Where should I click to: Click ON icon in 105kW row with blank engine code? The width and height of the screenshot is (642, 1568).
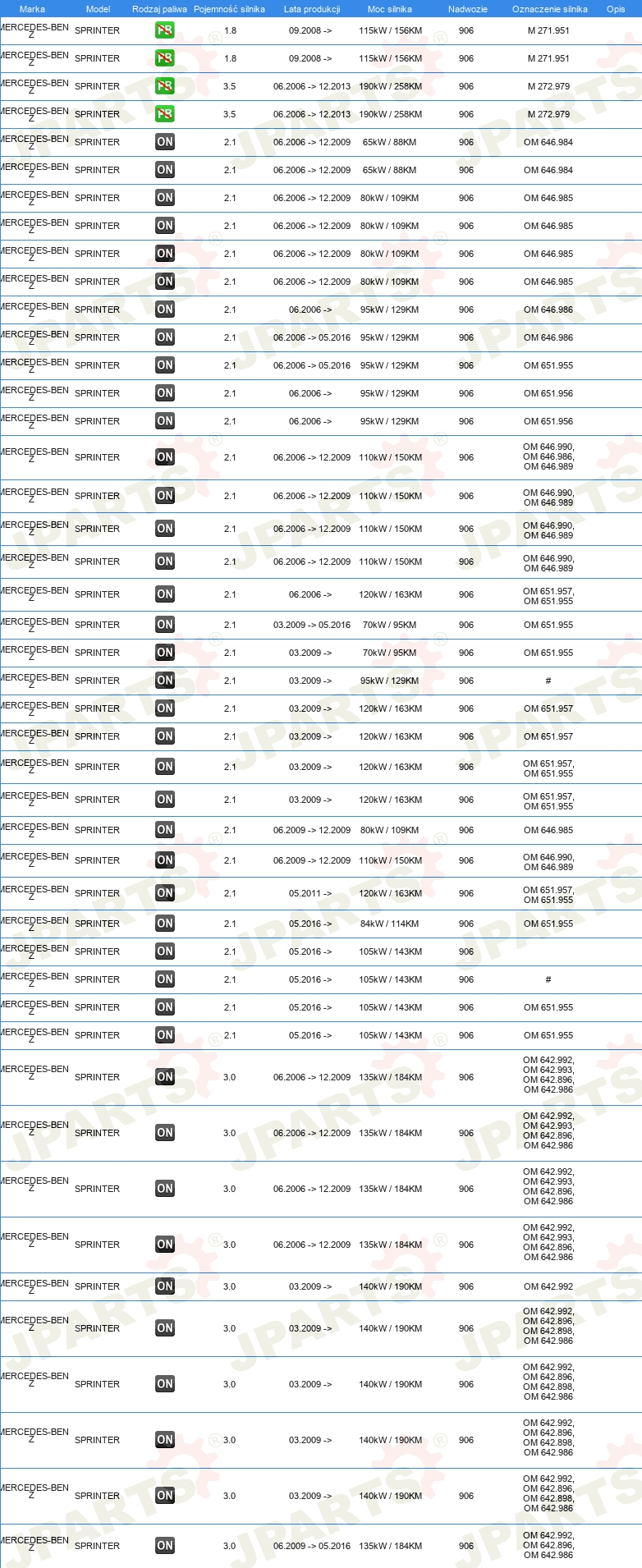165,951
